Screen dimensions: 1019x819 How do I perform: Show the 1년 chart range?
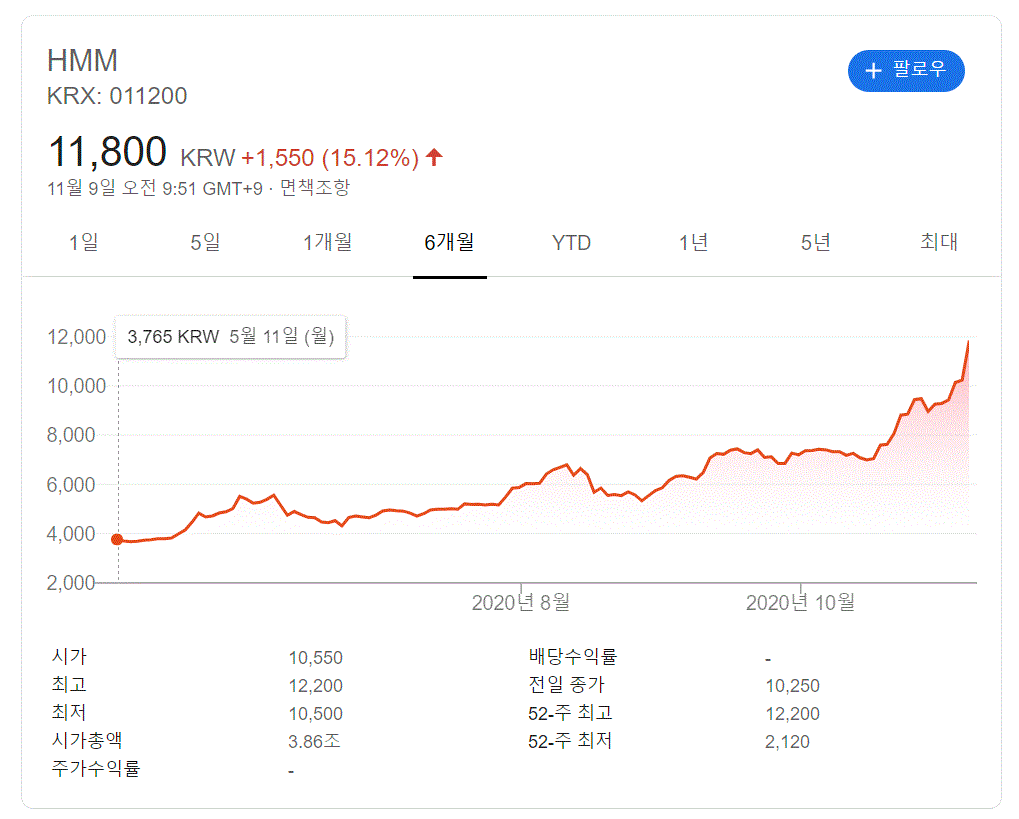coord(693,242)
